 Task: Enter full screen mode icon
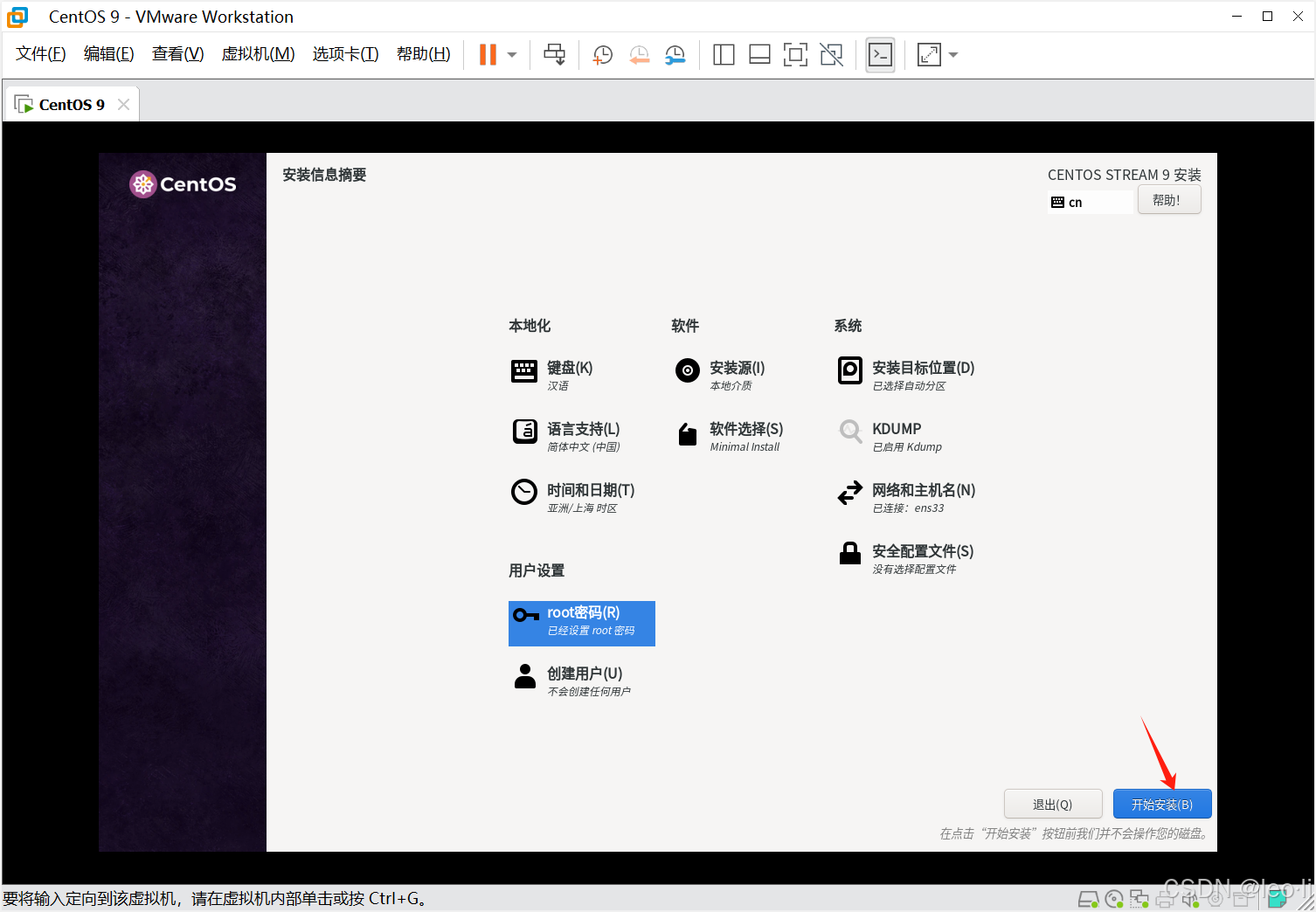pyautogui.click(x=795, y=55)
